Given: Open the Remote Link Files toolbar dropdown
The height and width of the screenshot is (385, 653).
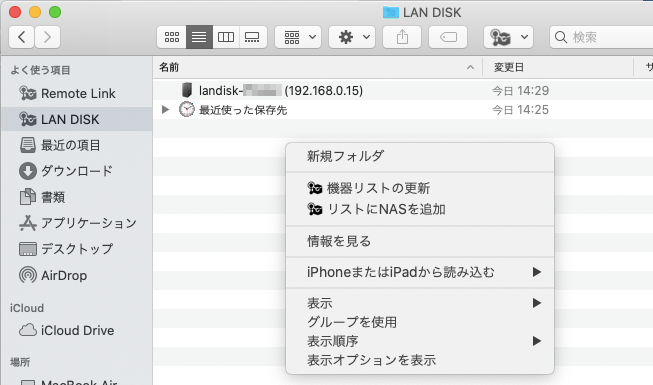Looking at the screenshot, I should pos(508,37).
